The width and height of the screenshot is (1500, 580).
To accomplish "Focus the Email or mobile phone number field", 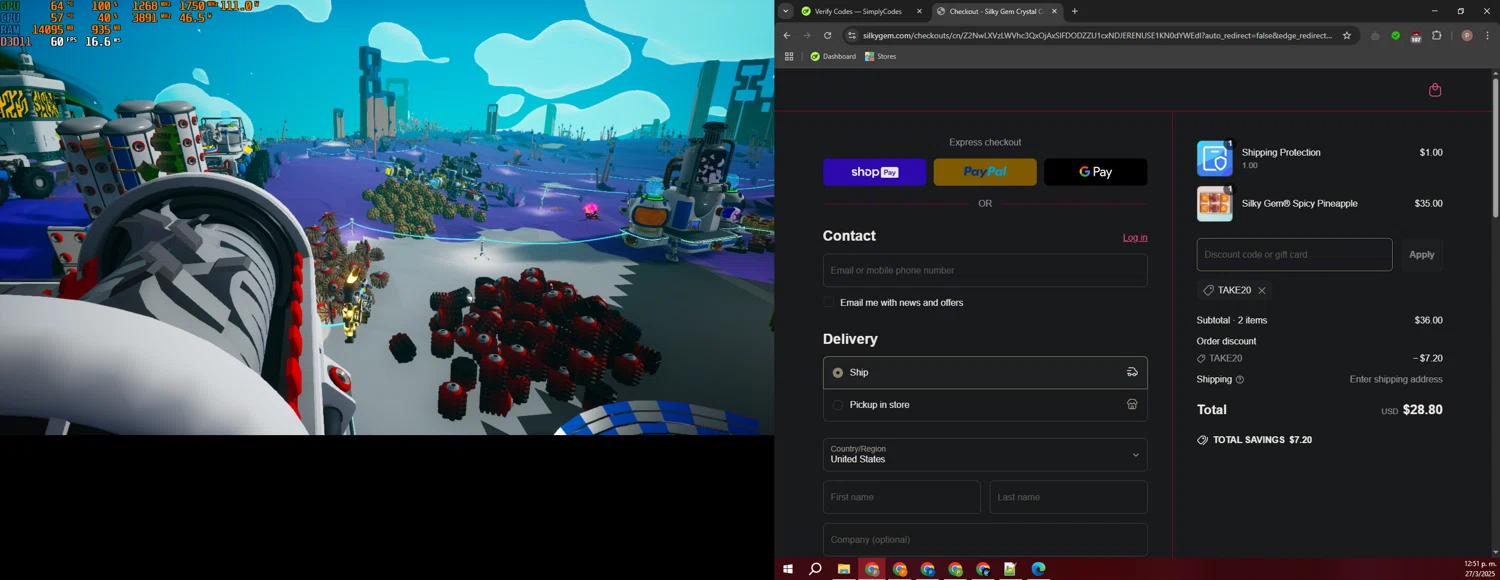I will 985,270.
